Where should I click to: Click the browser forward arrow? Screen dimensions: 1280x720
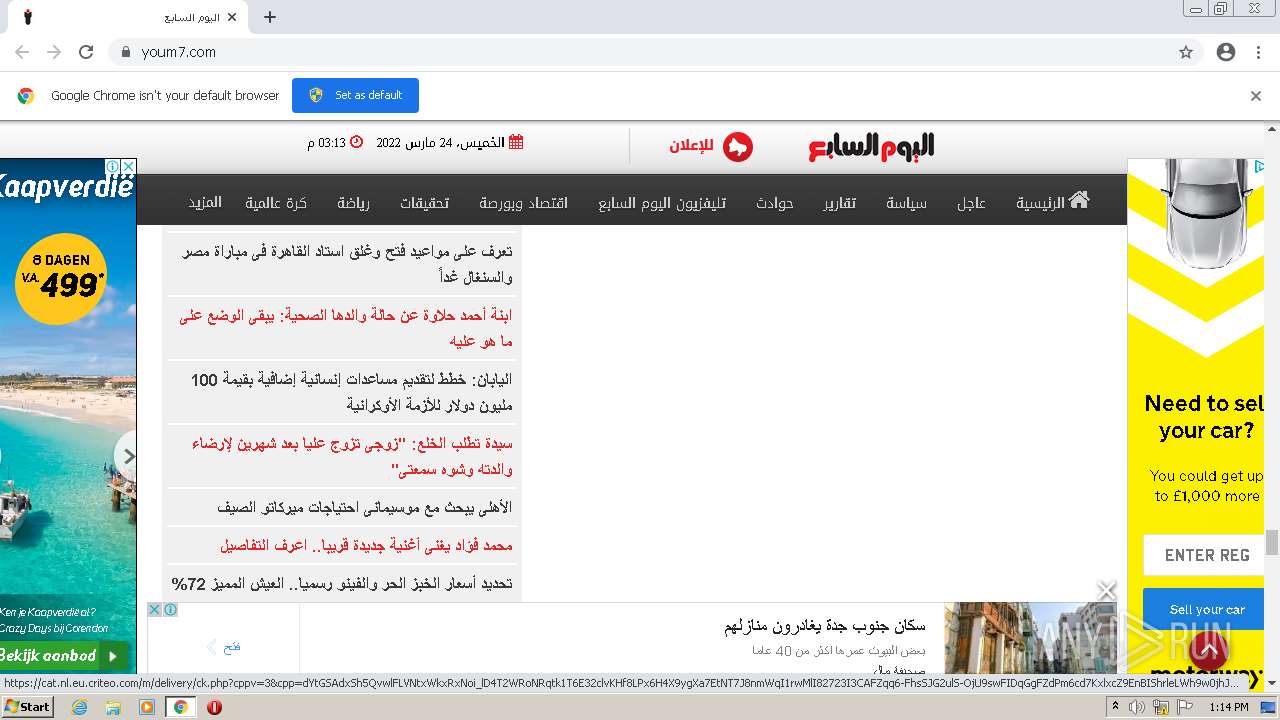click(54, 52)
